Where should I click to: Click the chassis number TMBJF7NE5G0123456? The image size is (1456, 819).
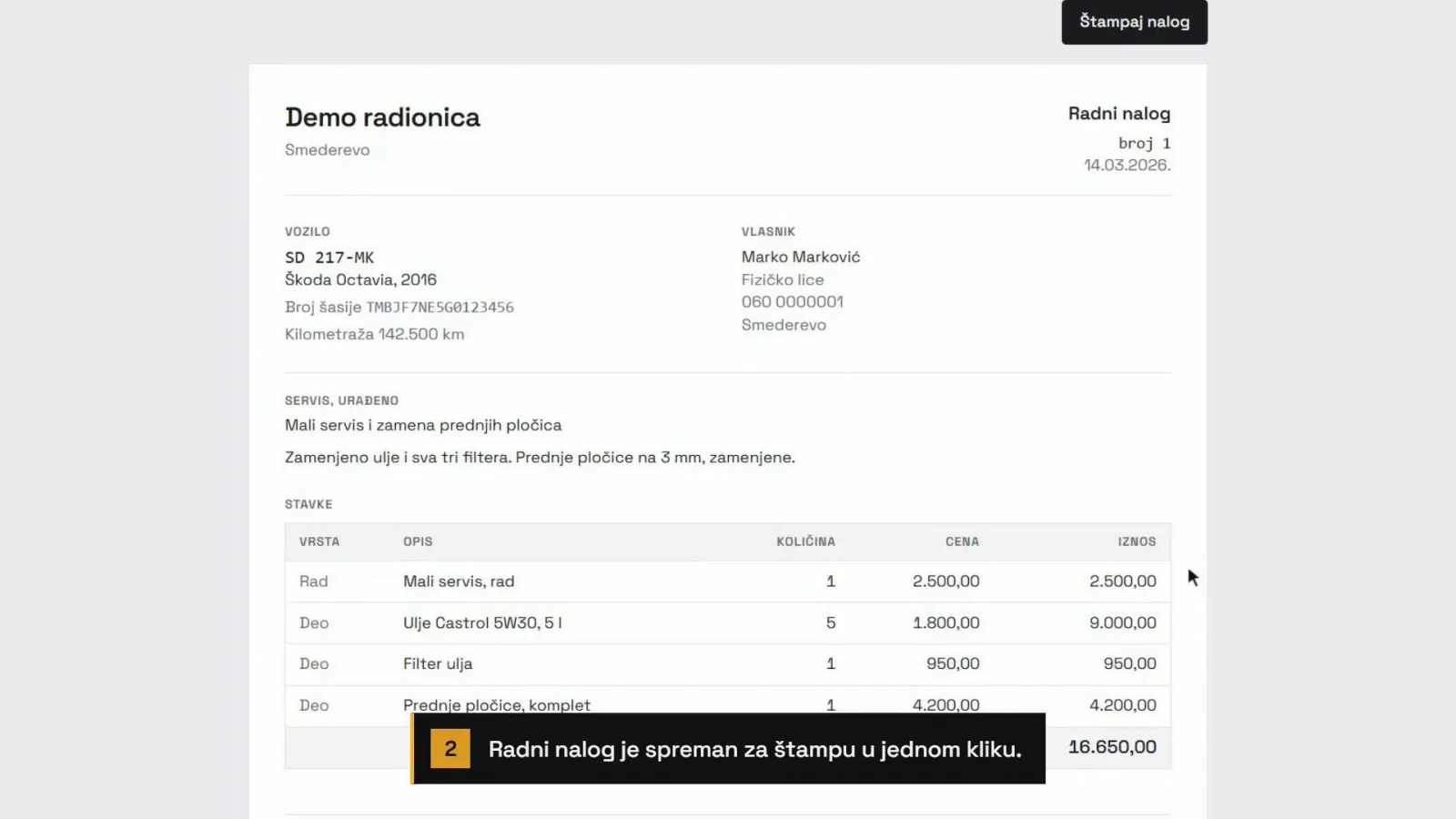440,308
